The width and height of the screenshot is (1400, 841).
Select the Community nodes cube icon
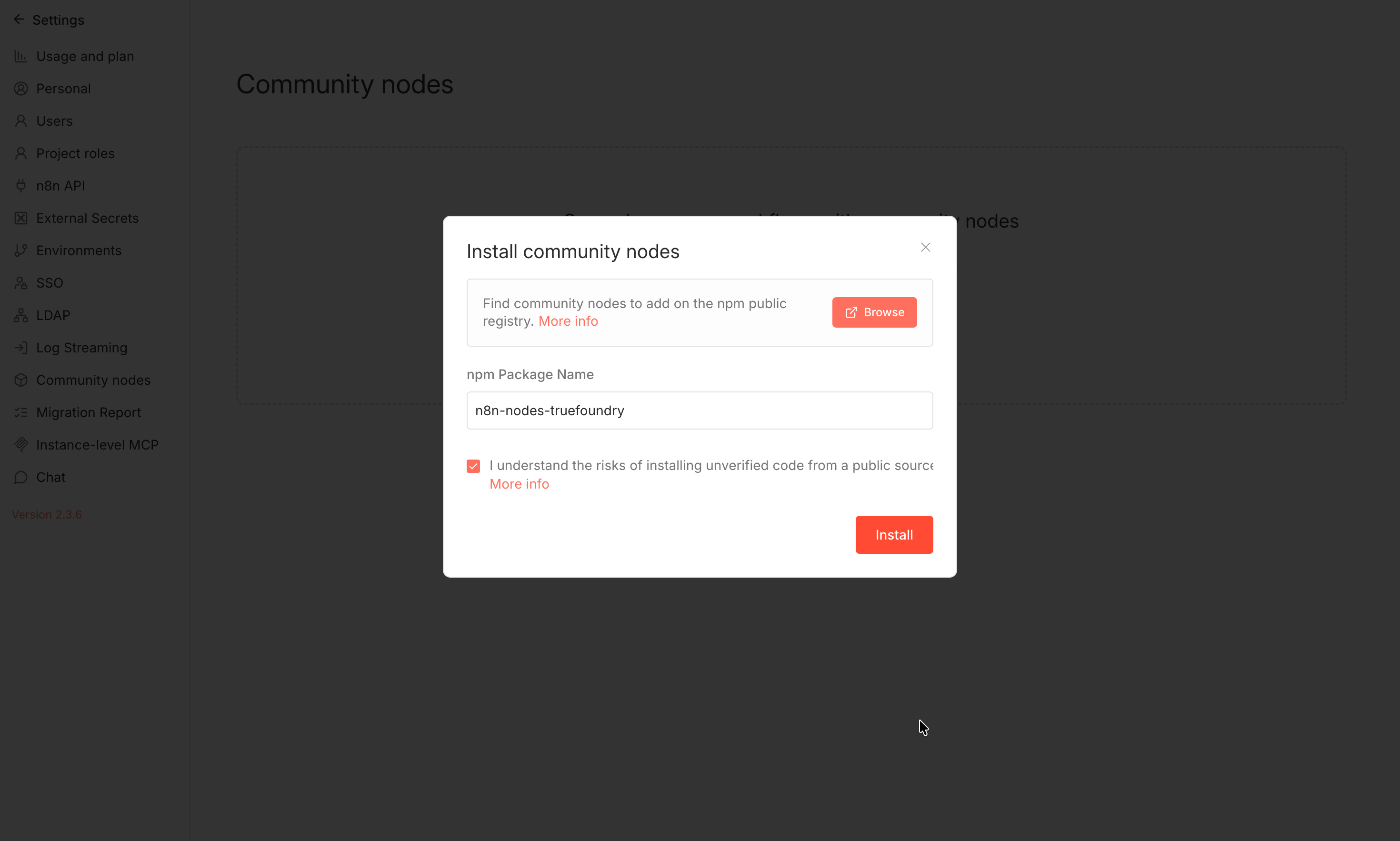point(21,380)
